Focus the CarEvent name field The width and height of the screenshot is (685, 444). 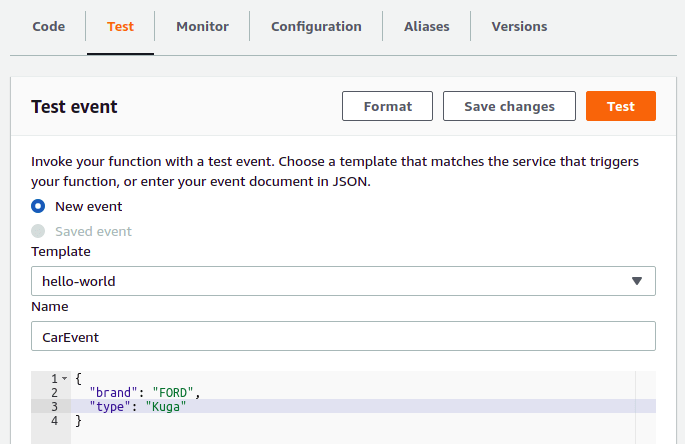point(343,337)
